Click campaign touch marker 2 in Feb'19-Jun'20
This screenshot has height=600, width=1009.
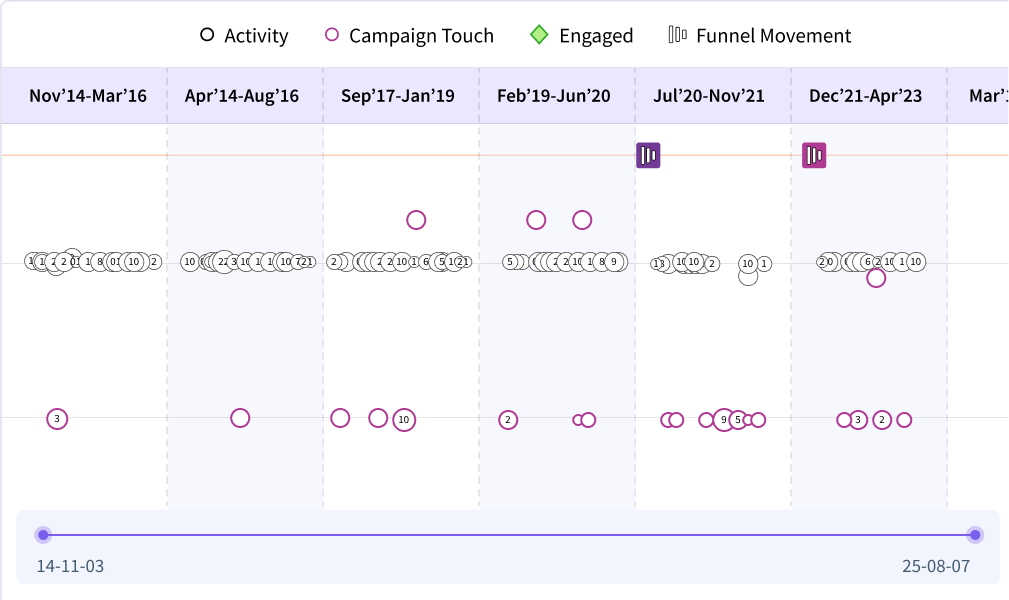[508, 420]
